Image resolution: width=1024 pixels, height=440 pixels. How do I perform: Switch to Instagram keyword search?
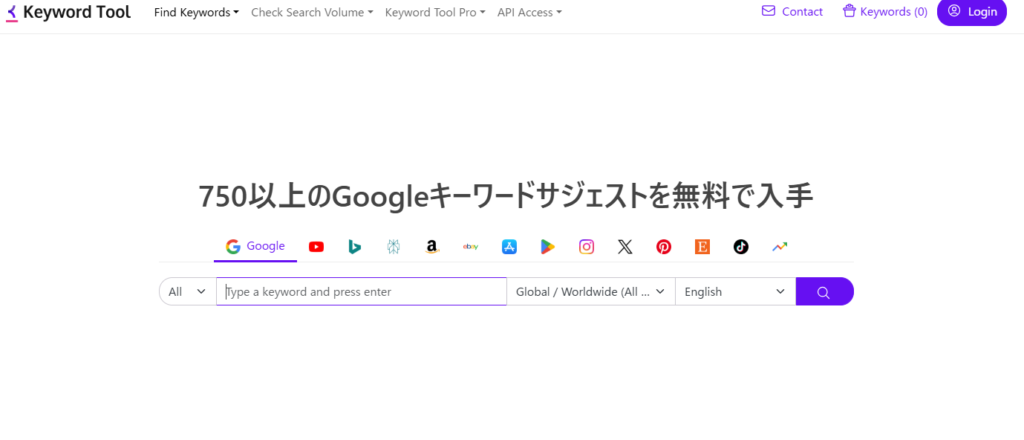coord(586,247)
